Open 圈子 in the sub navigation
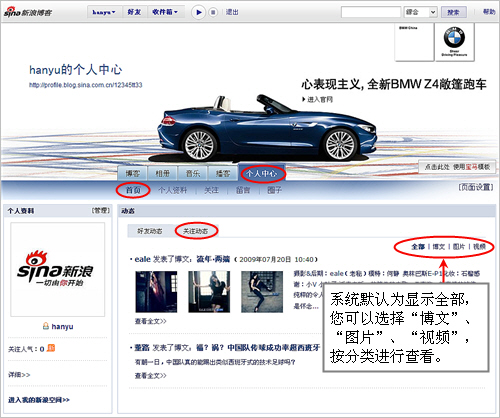 click(274, 190)
